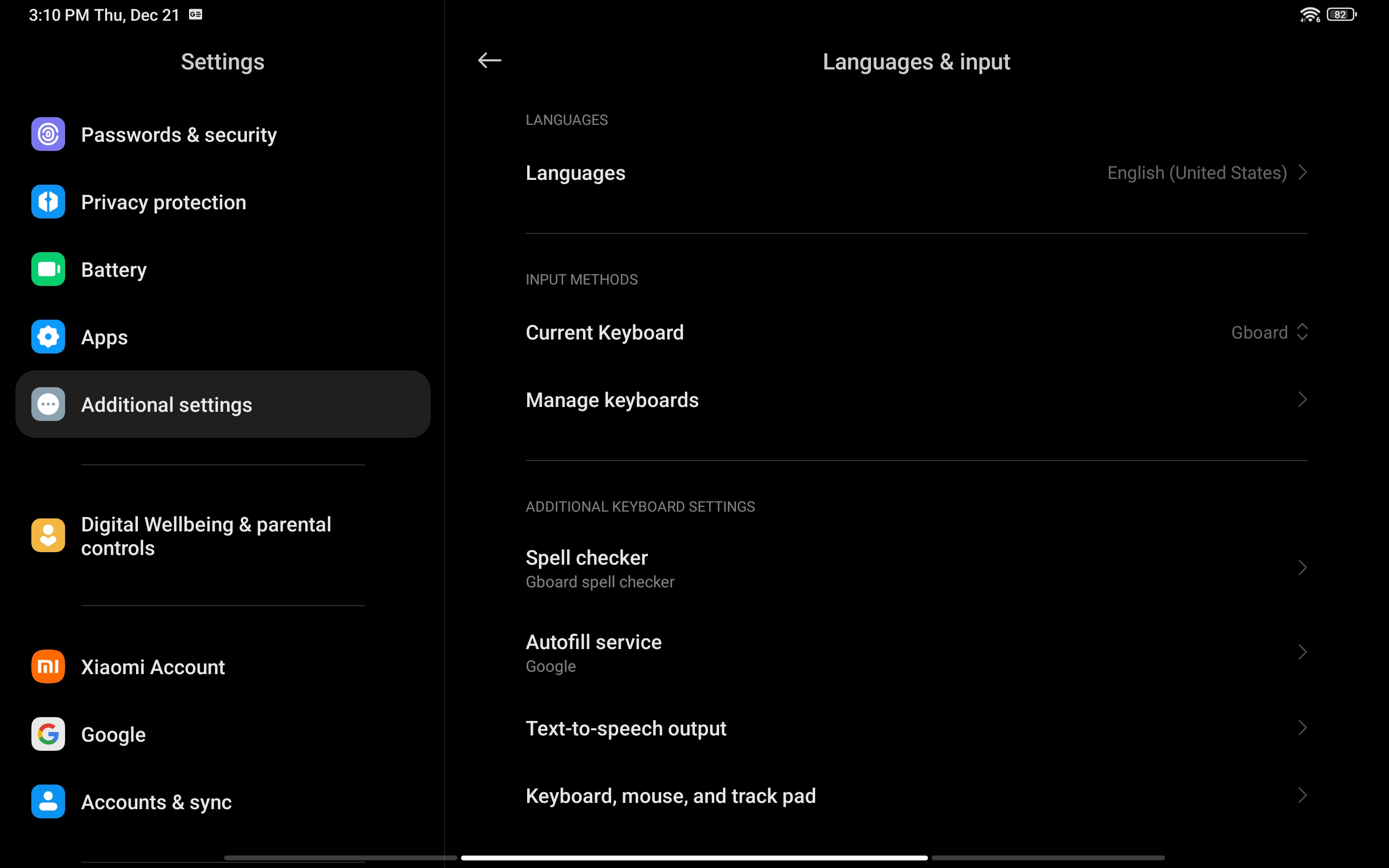
Task: Tap the Google G logo icon
Action: coord(48,734)
